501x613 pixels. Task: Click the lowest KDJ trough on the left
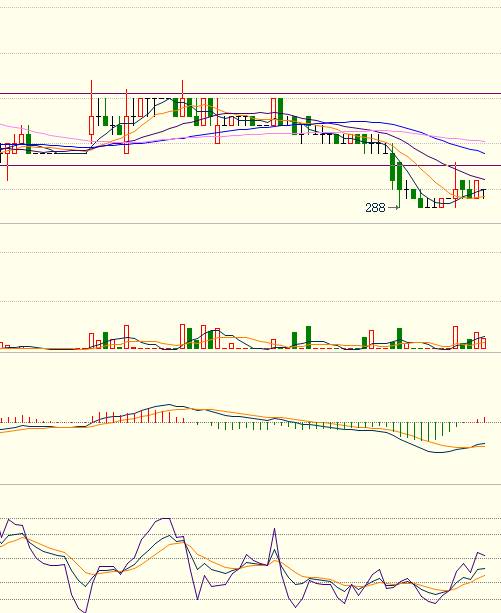85,611
